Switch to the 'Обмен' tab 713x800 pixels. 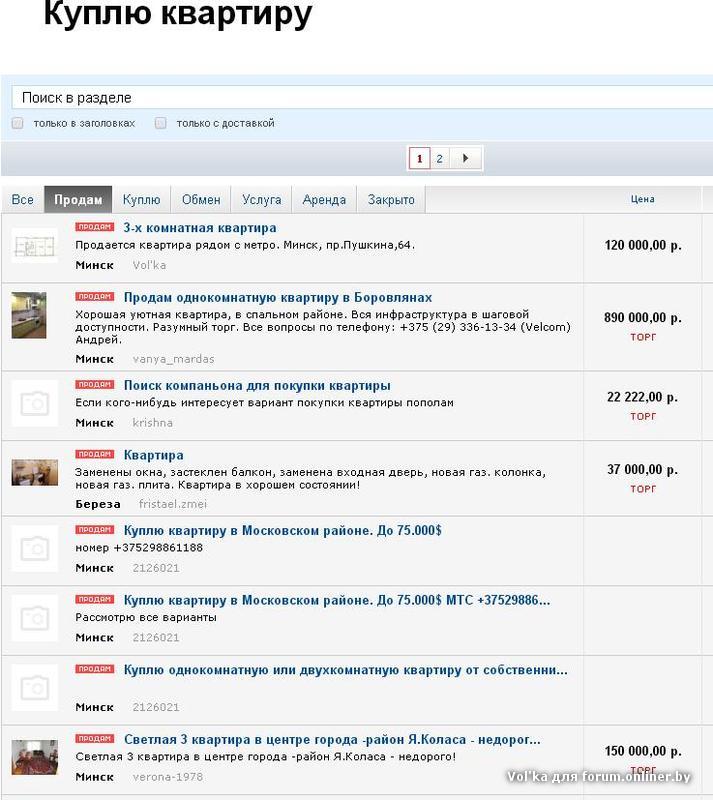click(201, 199)
